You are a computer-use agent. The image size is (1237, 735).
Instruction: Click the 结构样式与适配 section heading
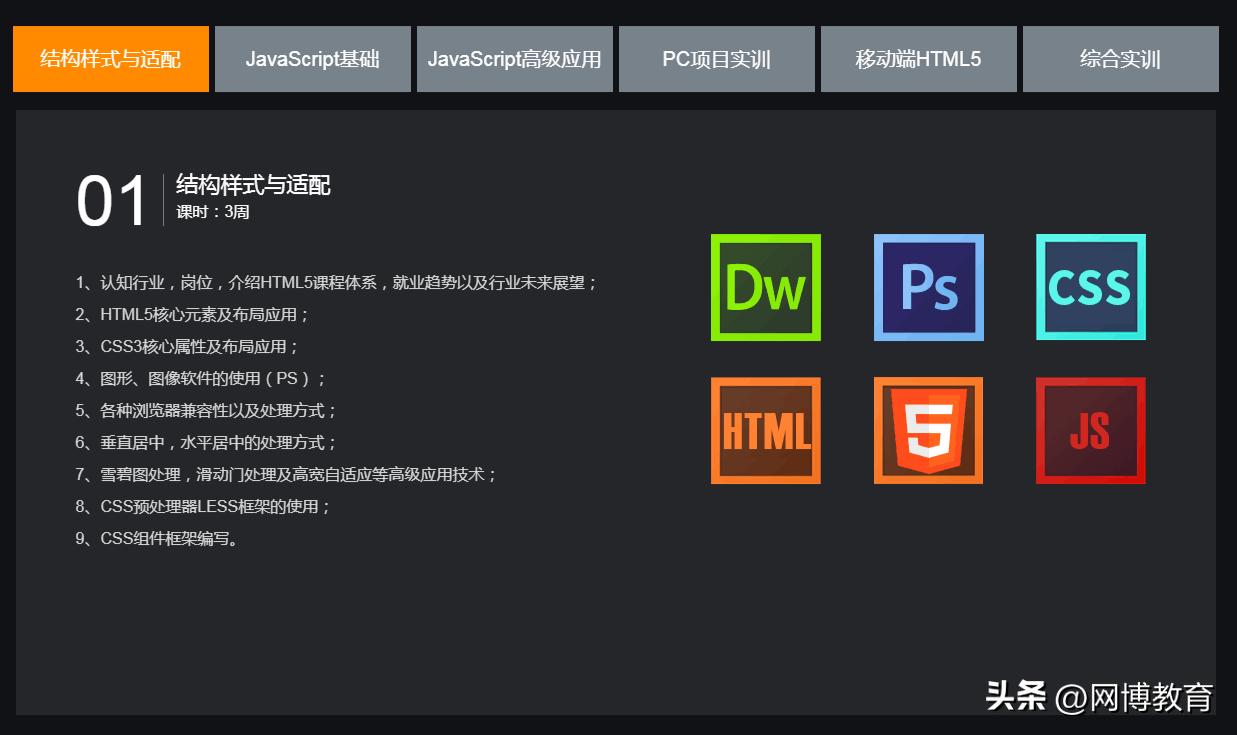coord(254,186)
